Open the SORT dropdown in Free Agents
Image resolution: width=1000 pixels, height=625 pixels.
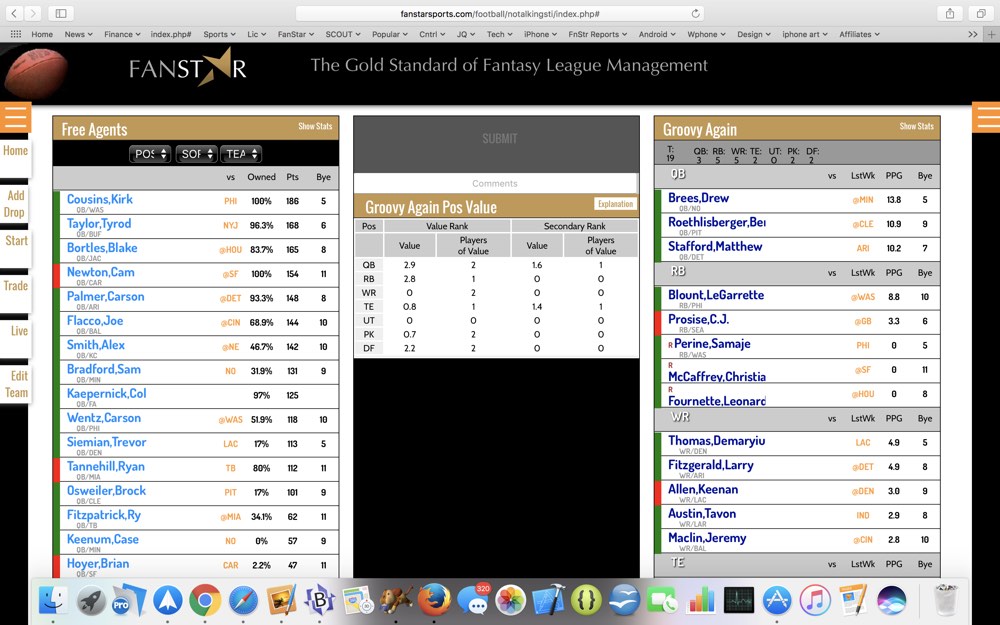(196, 154)
